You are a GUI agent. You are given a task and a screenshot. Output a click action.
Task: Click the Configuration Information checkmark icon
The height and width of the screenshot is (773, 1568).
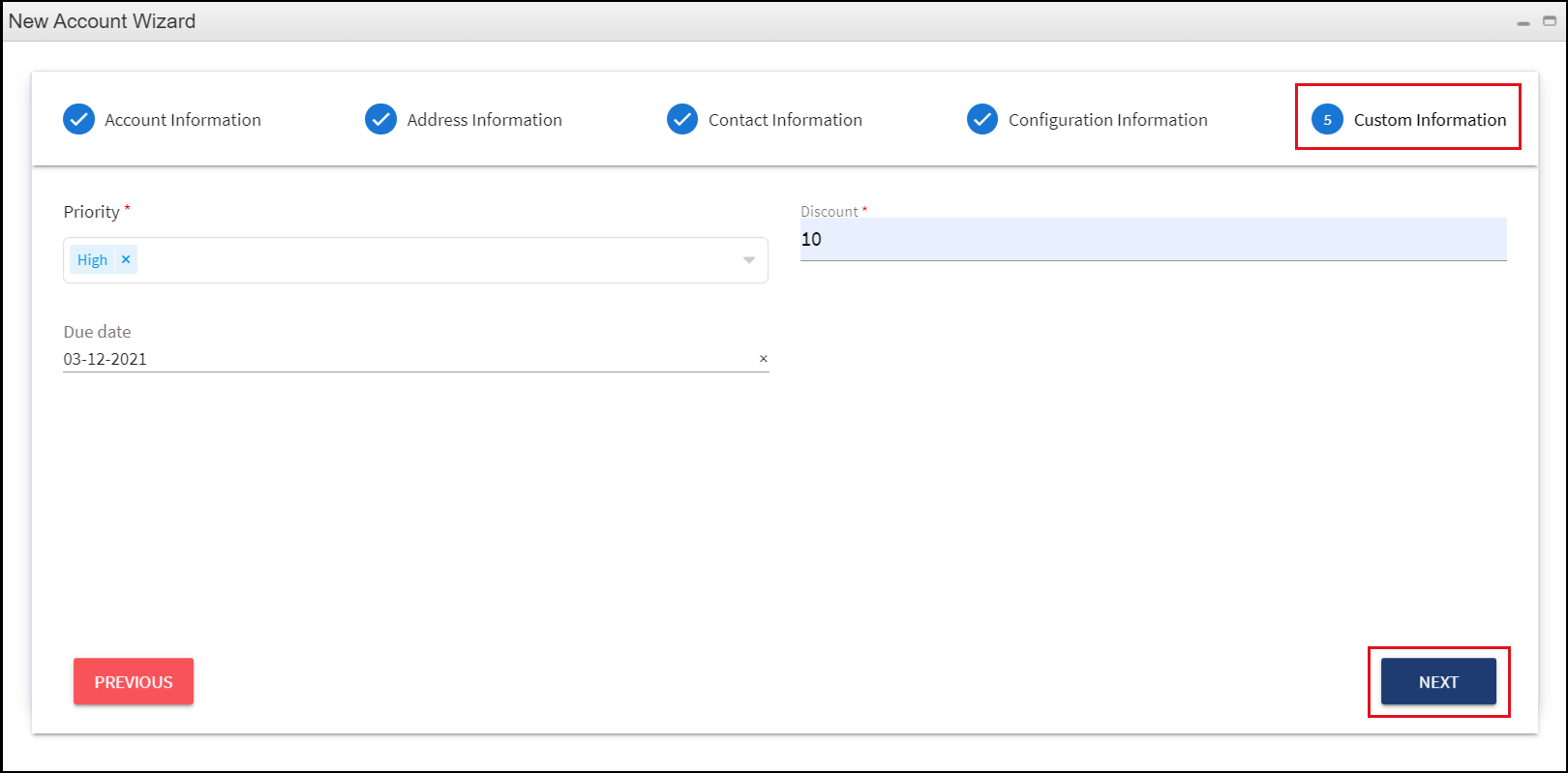(982, 119)
